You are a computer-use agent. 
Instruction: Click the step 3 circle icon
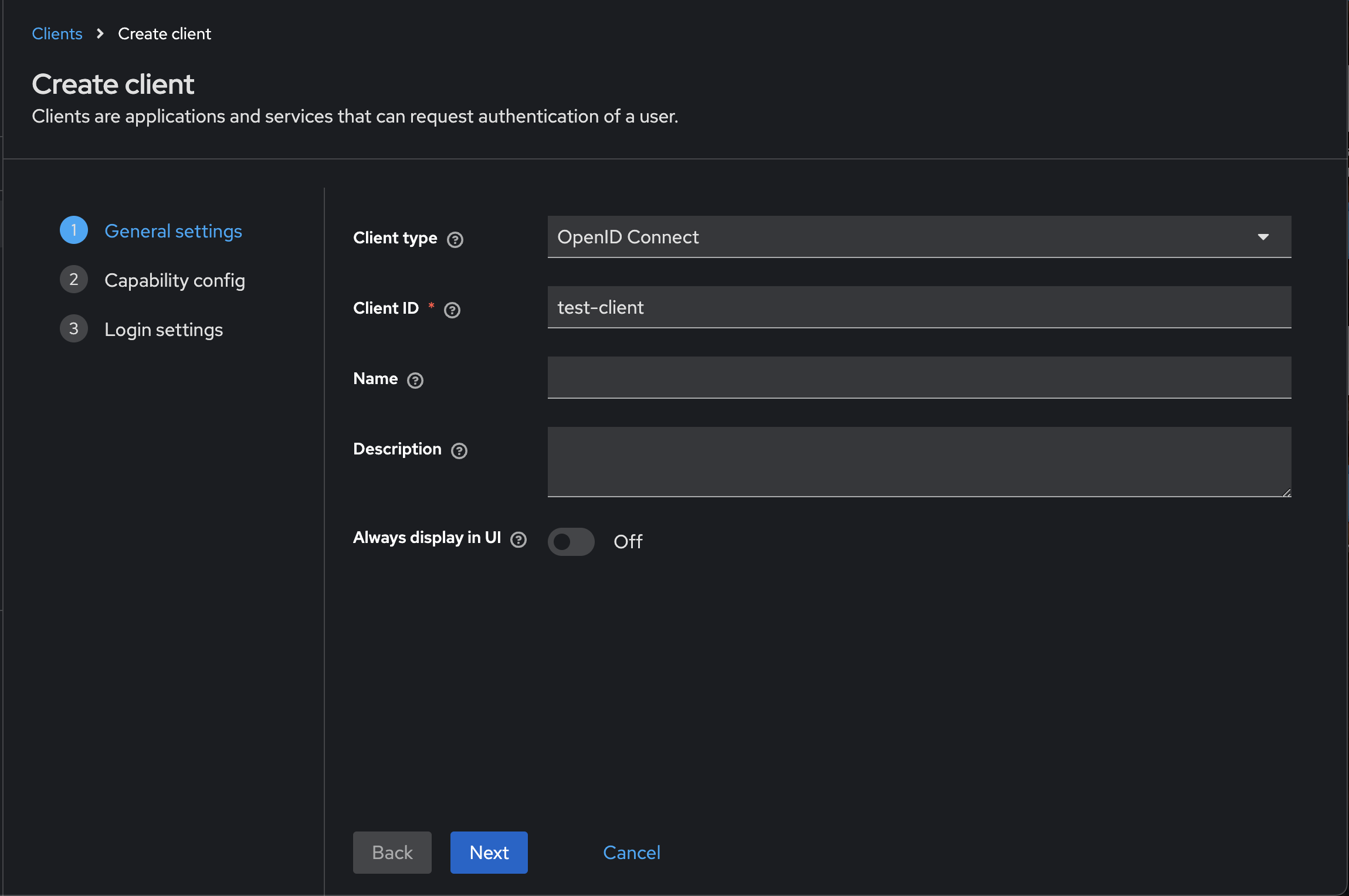pos(74,328)
